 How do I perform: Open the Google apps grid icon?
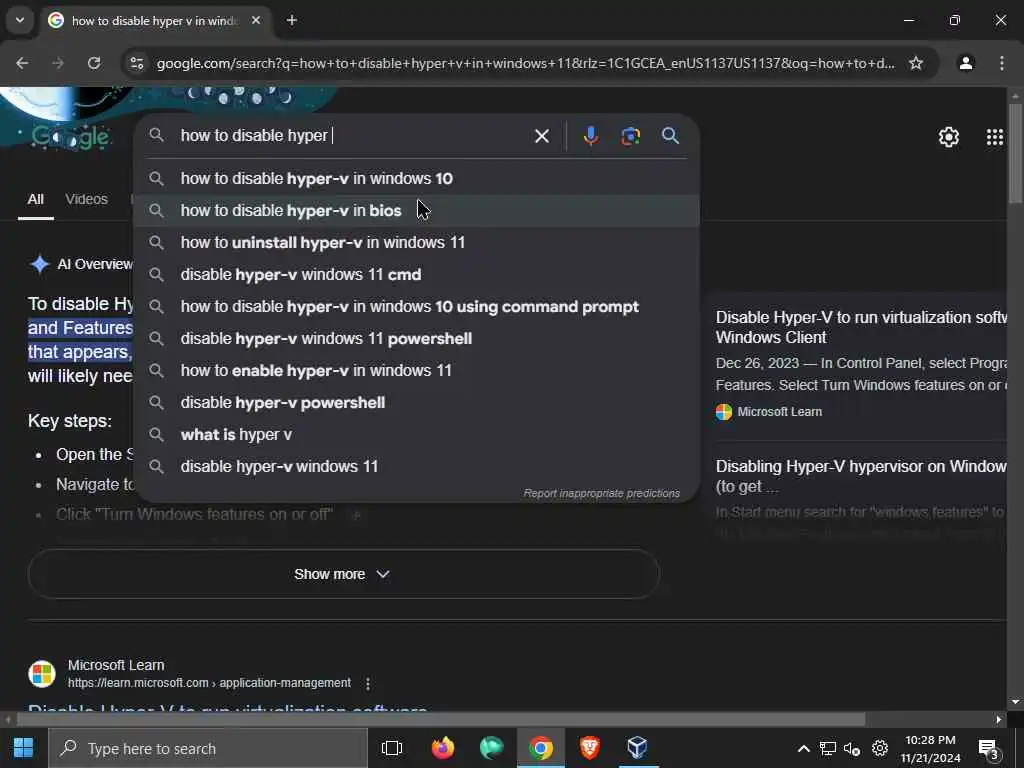994,136
